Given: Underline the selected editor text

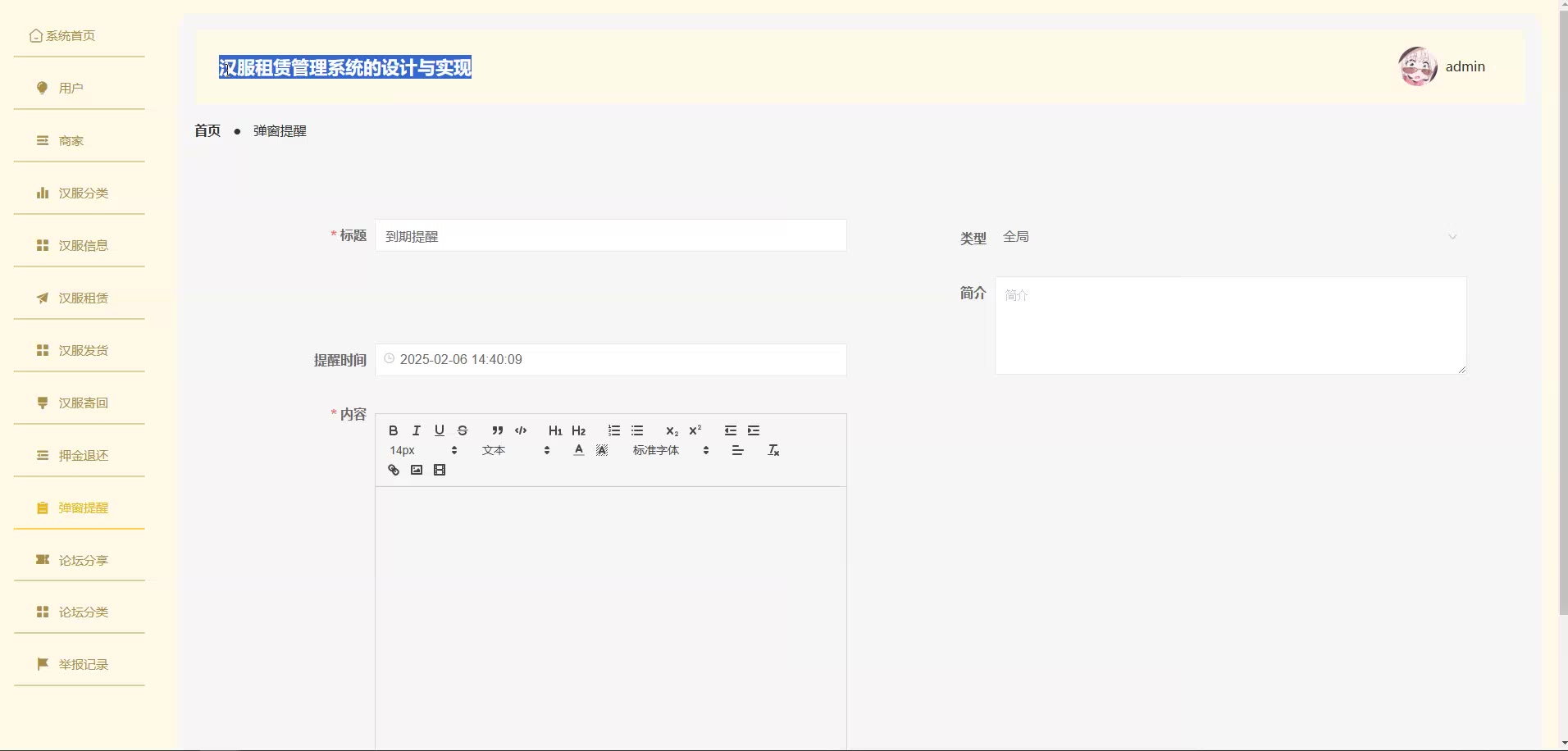Looking at the screenshot, I should point(440,430).
